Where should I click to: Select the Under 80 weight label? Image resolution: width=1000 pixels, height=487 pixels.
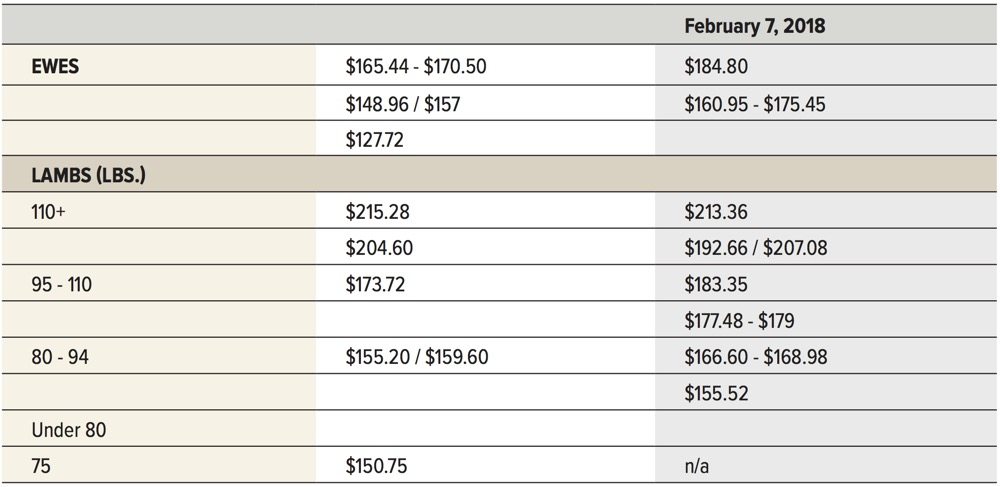pos(69,430)
